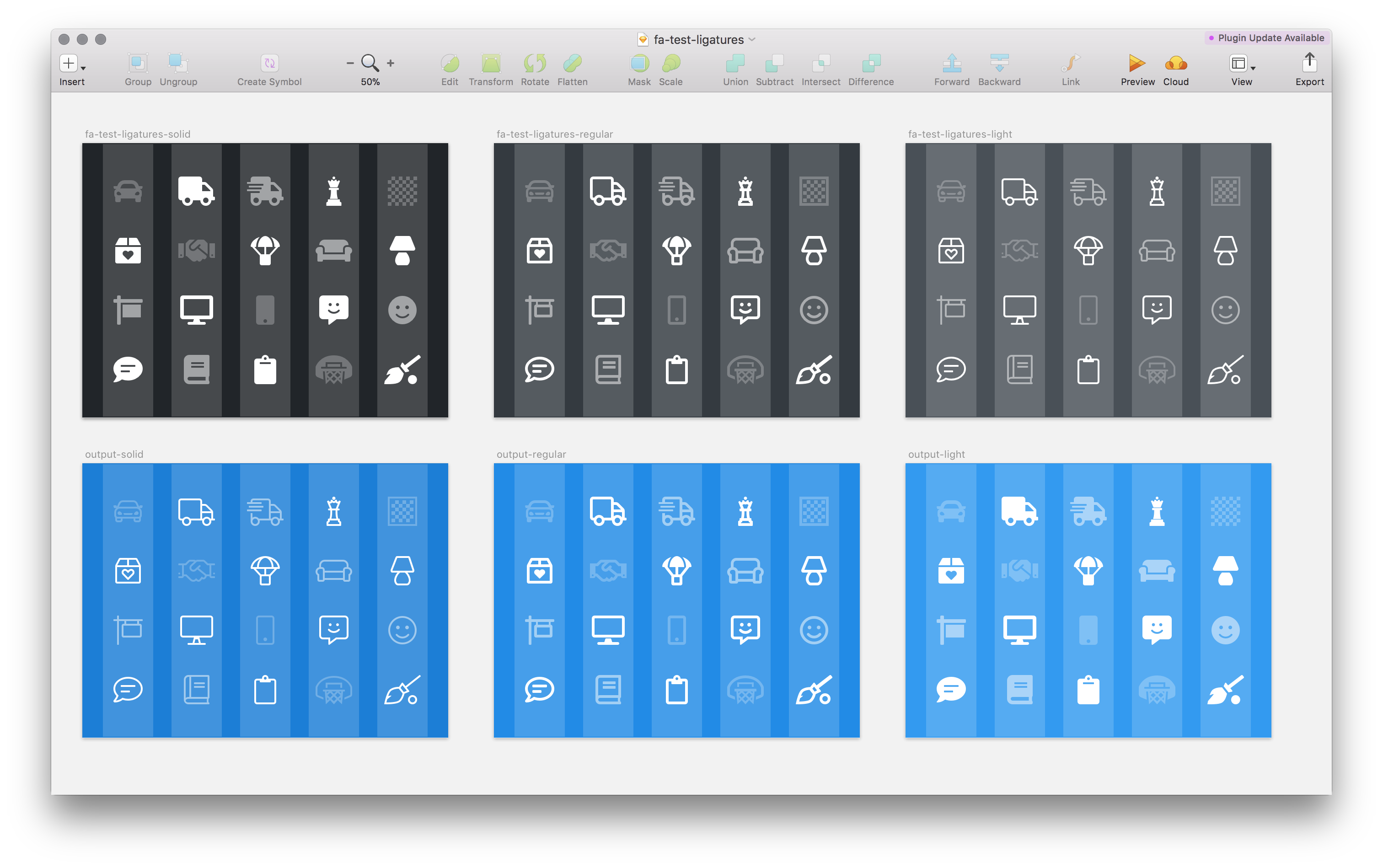Click the Insert plus toolbar icon
This screenshot has width=1383, height=868.
pyautogui.click(x=68, y=63)
